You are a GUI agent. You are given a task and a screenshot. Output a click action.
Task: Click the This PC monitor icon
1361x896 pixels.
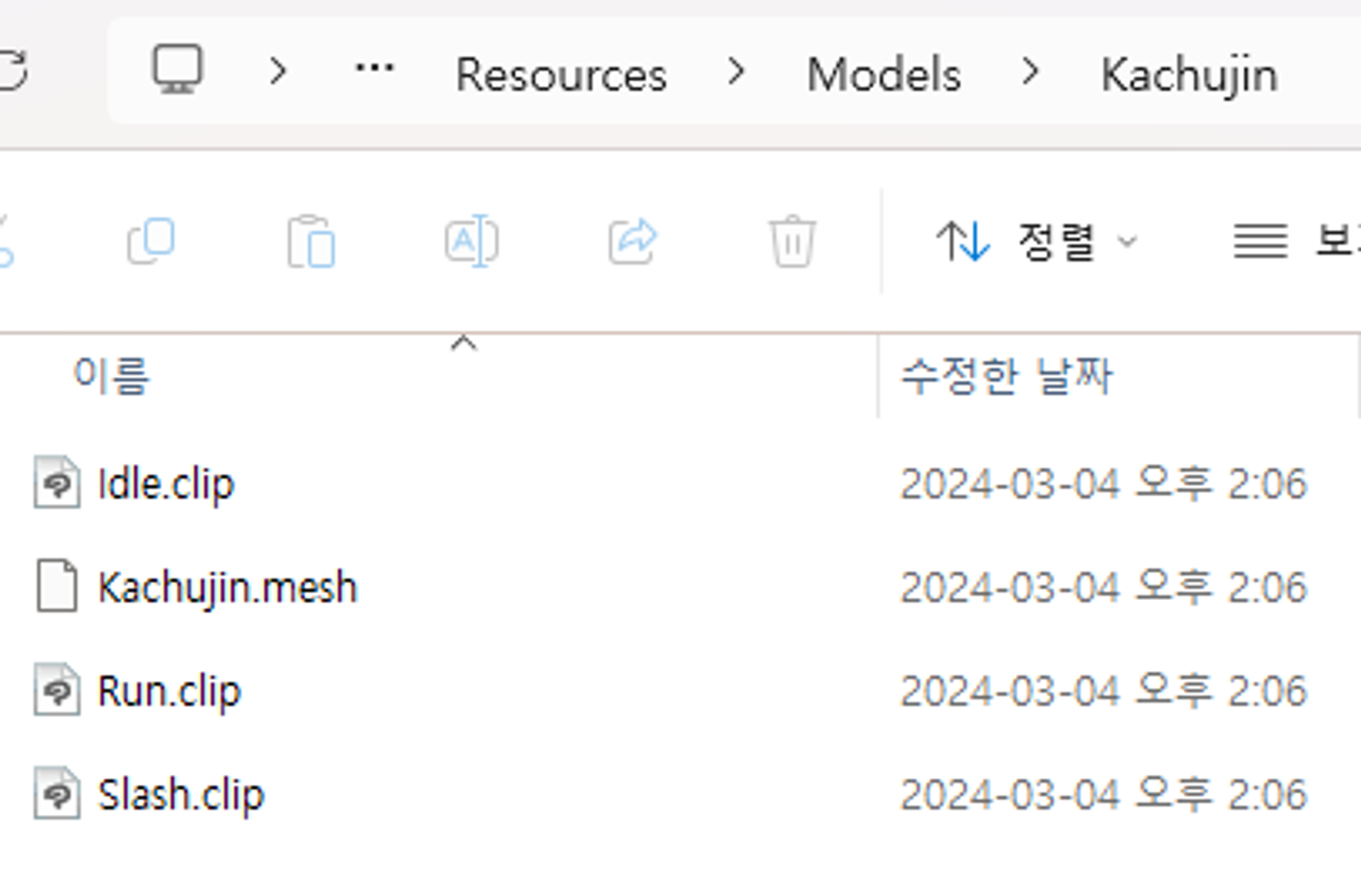(x=177, y=69)
